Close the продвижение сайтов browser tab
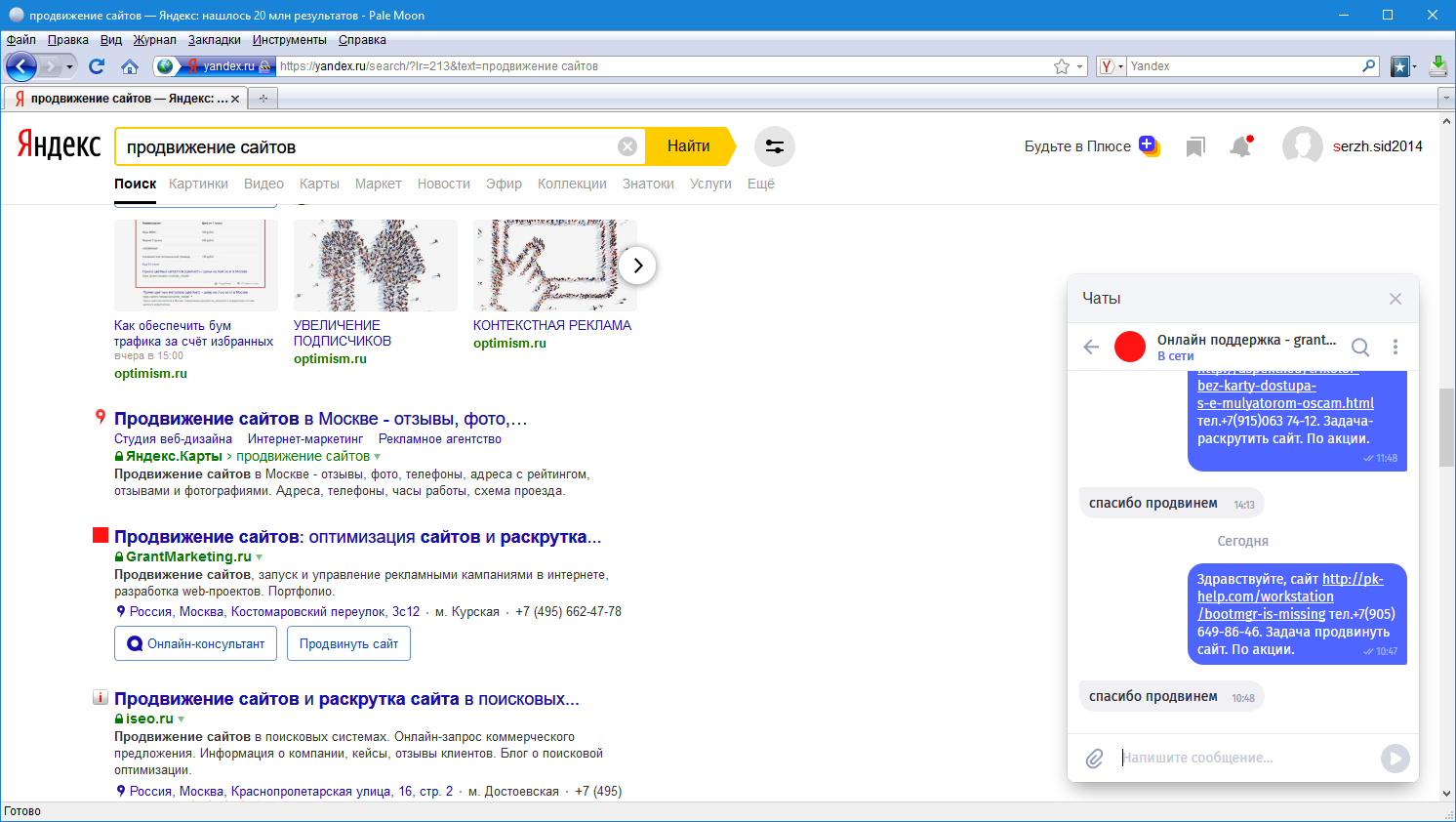This screenshot has height=822, width=1456. [235, 99]
